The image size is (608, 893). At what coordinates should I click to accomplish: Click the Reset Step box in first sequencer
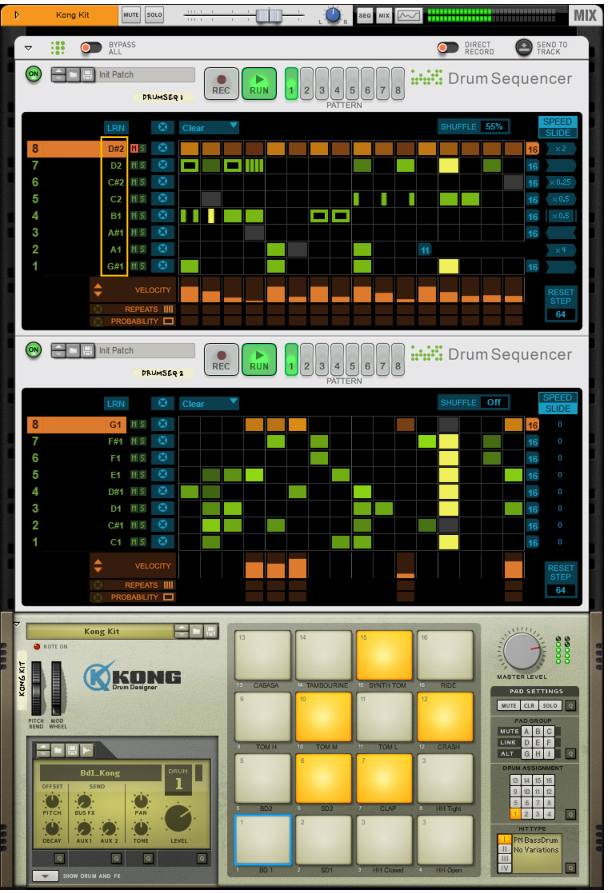pyautogui.click(x=560, y=303)
